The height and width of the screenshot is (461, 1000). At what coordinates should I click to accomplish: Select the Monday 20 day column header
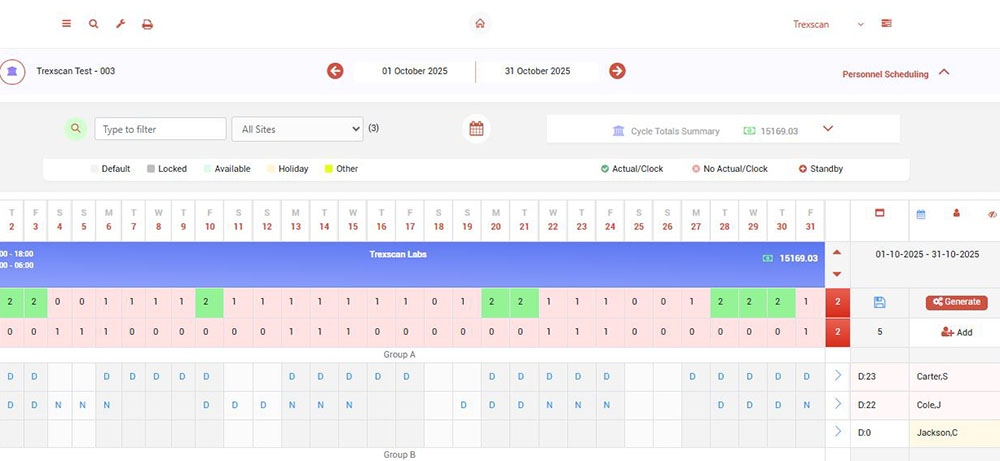496,220
